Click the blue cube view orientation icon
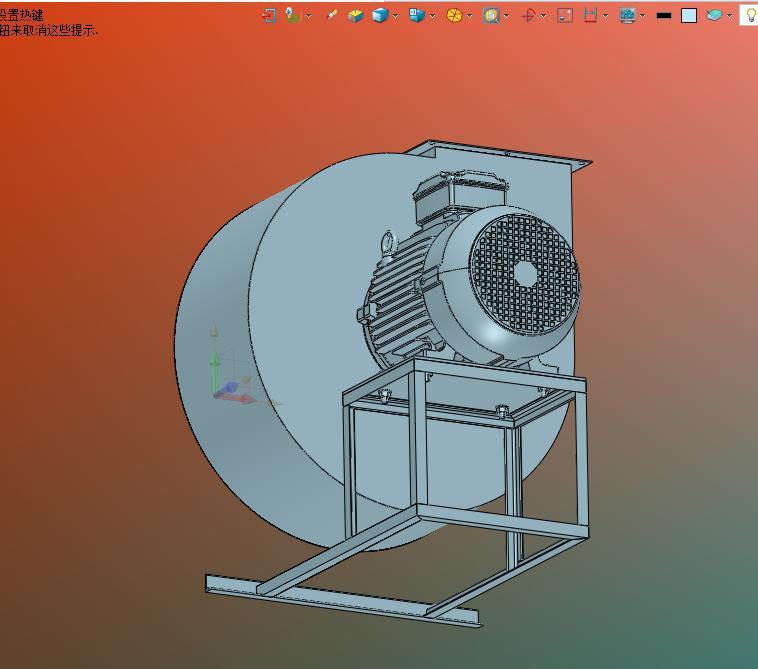758x669 pixels. (x=417, y=15)
